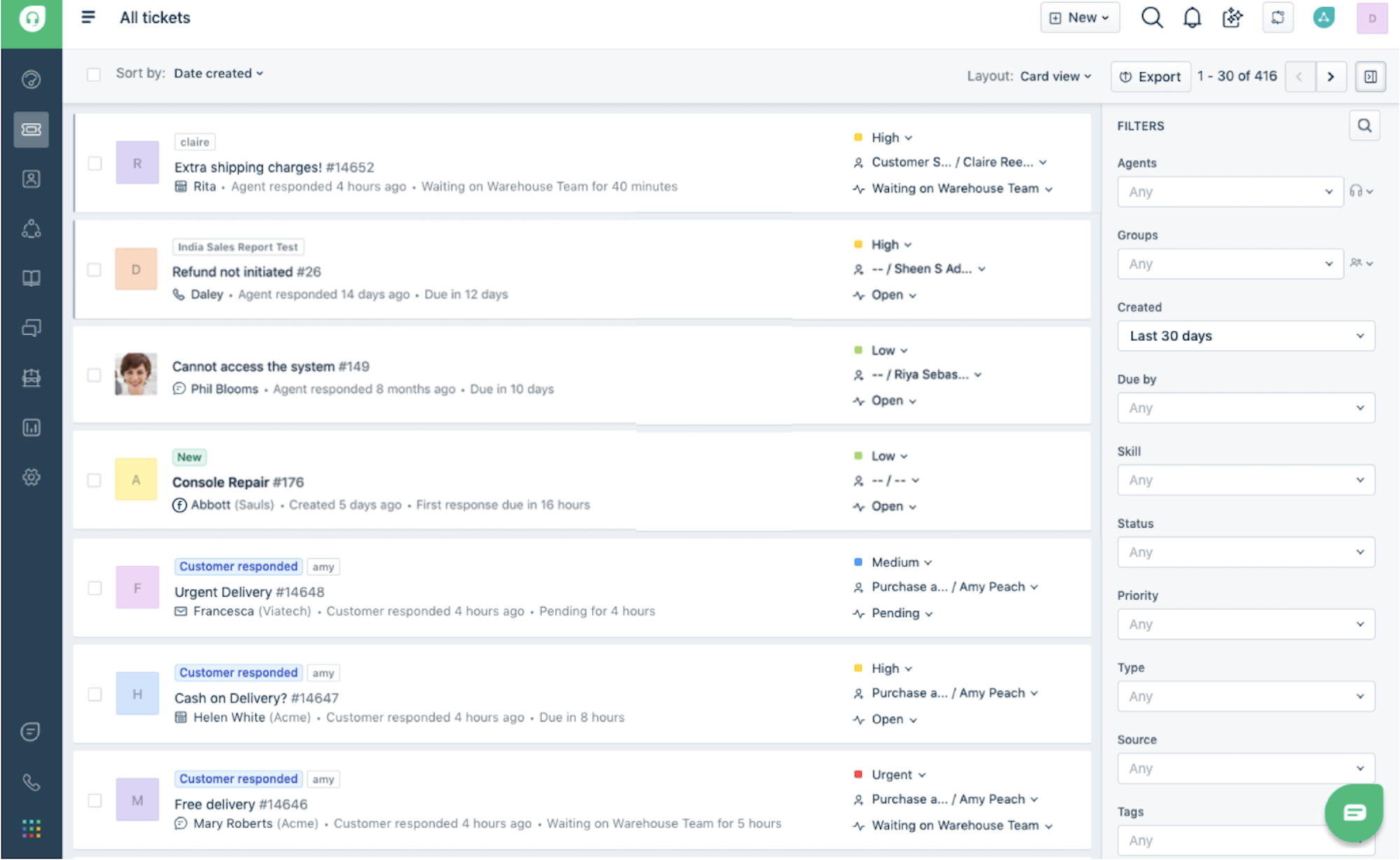
Task: Select the checkbox for Free delivery ticket
Action: tap(94, 801)
